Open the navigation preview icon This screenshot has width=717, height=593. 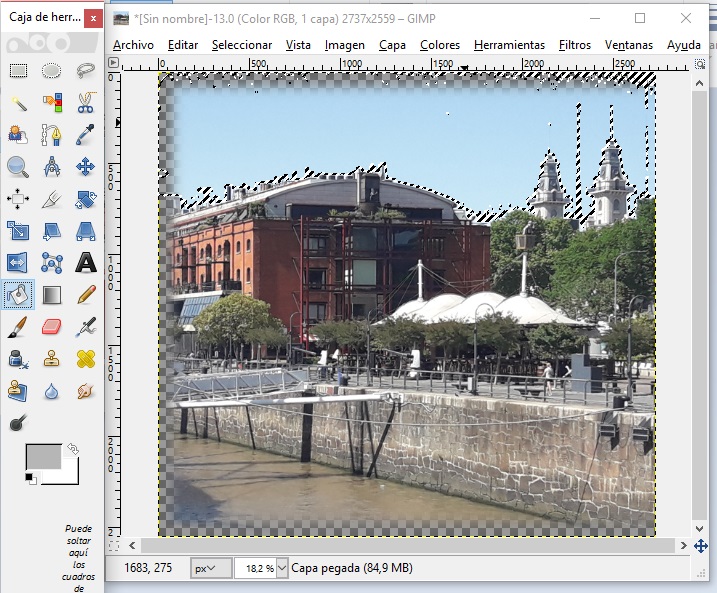click(x=701, y=546)
